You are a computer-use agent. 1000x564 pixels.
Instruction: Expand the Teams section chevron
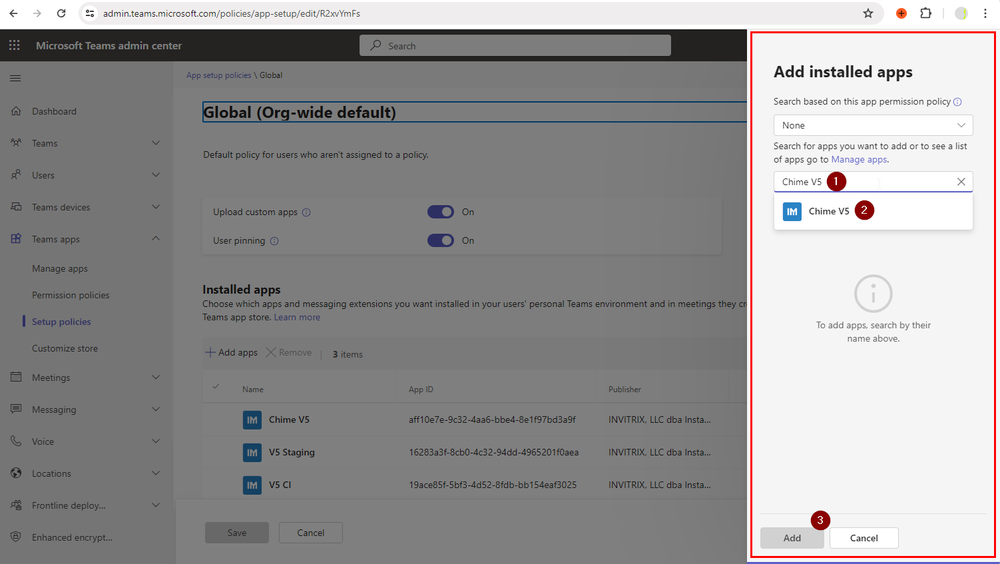tap(156, 143)
